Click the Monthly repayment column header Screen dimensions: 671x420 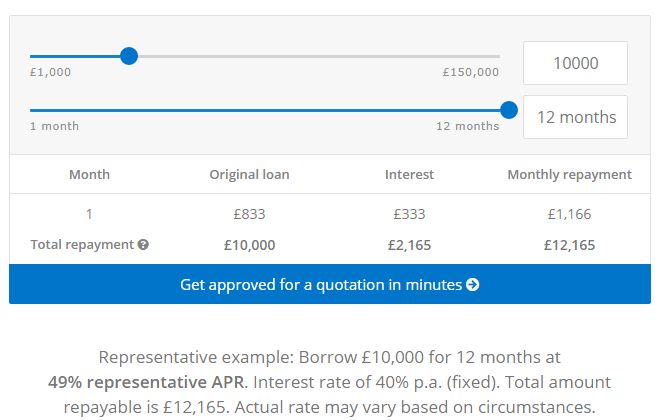(570, 174)
